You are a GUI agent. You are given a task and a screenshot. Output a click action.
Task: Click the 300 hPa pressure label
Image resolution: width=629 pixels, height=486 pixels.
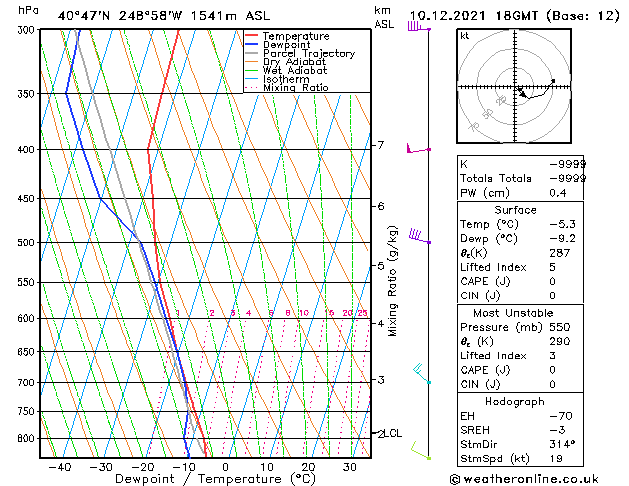(x=28, y=30)
